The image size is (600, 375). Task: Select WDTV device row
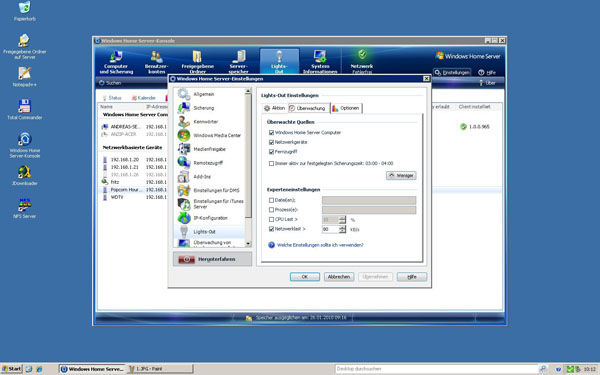134,197
